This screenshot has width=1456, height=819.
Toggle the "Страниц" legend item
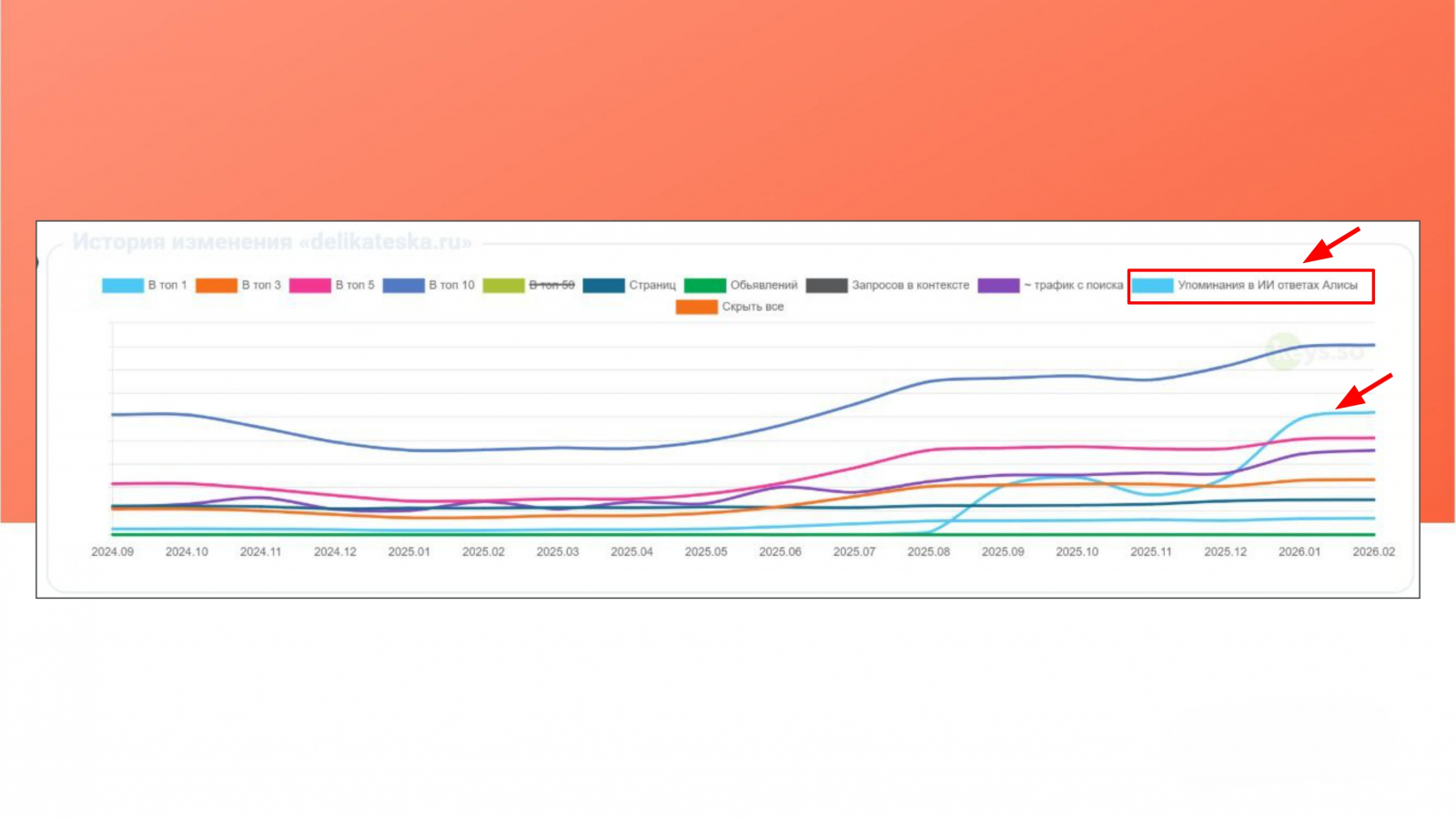click(x=629, y=286)
